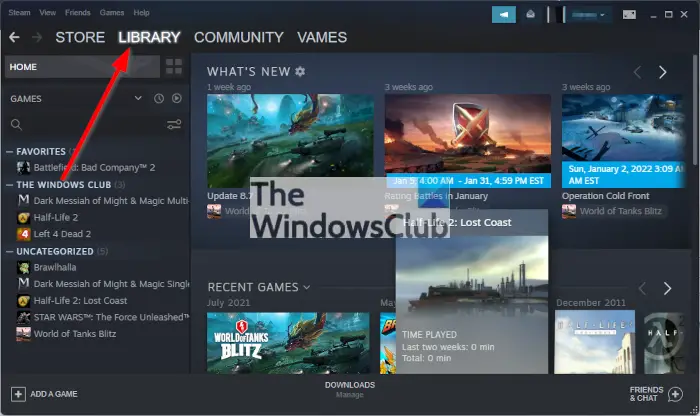
Task: Open Rating Battles in January thumbnail
Action: [467, 141]
